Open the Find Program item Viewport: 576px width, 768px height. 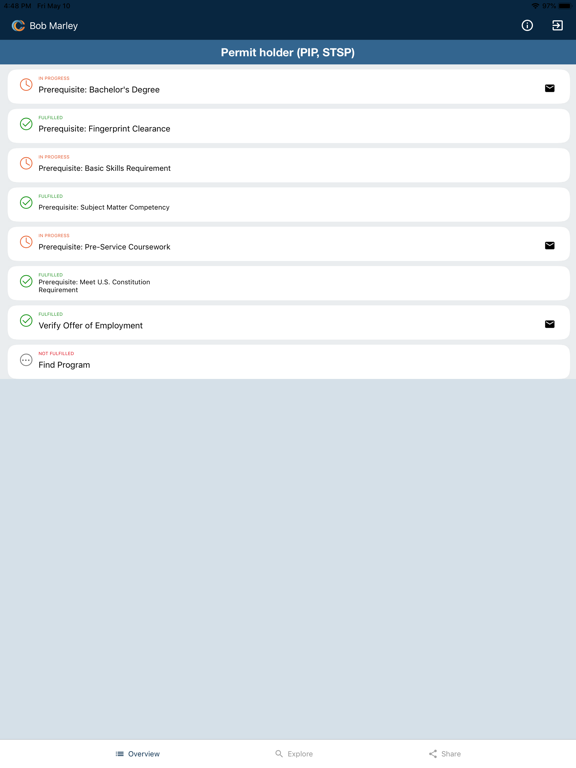pyautogui.click(x=288, y=362)
